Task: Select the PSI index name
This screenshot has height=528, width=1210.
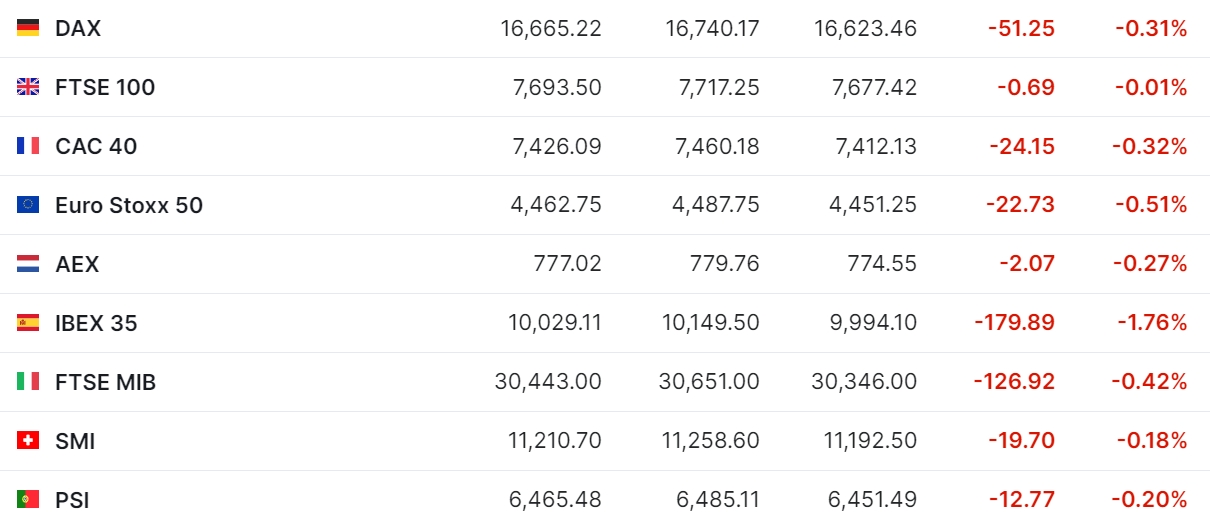Action: click(x=72, y=499)
